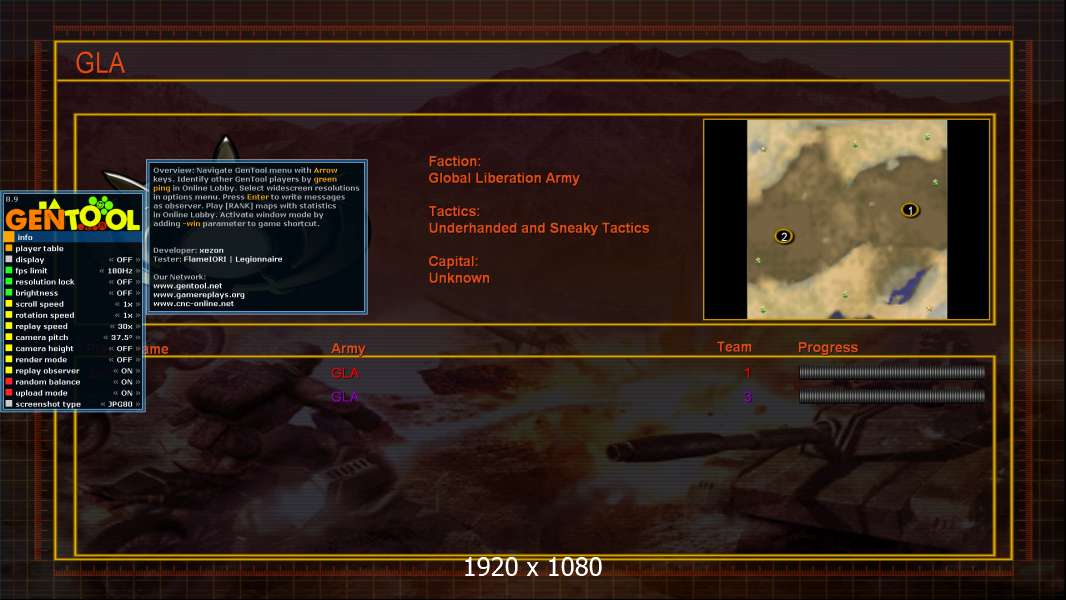
Task: Click the Global Liberation Army faction text
Action: point(504,178)
